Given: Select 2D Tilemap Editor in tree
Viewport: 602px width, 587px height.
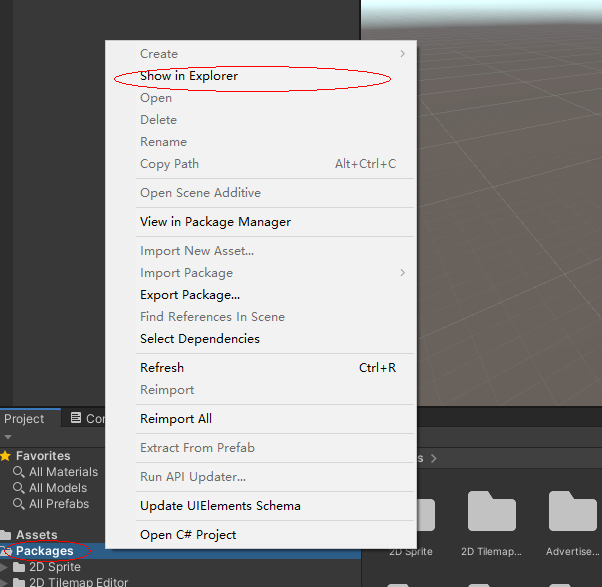Looking at the screenshot, I should click(78, 582).
